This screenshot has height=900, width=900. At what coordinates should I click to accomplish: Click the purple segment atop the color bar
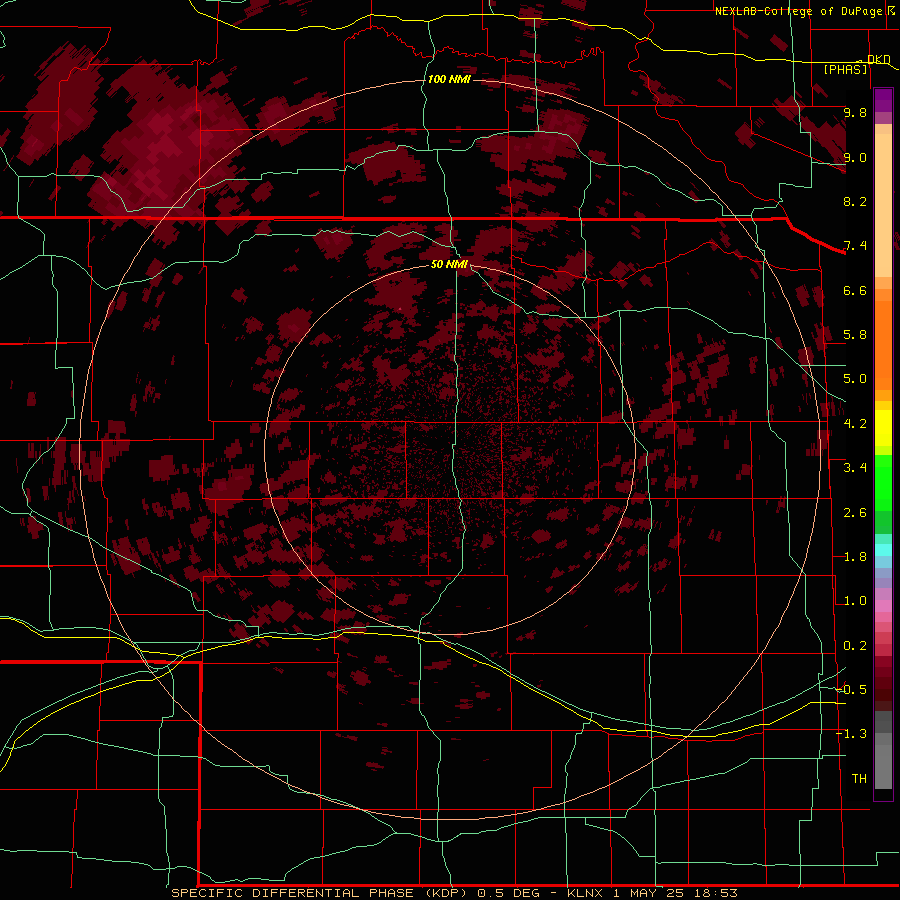(883, 100)
